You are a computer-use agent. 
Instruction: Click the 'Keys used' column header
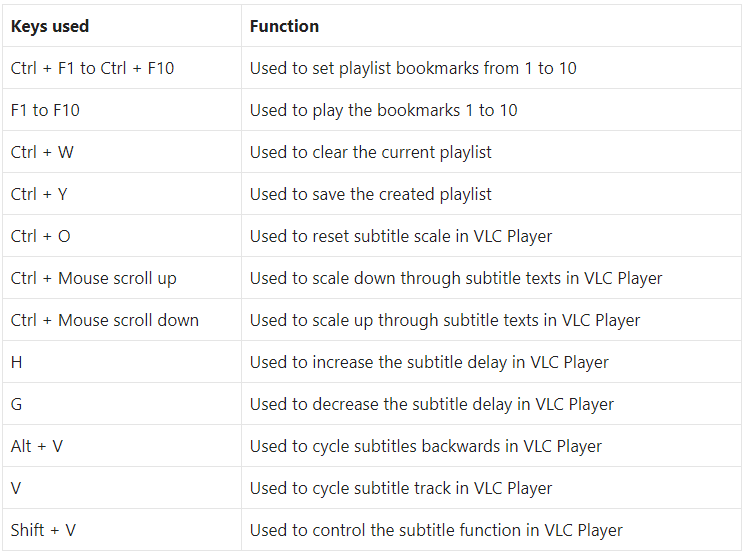click(50, 26)
